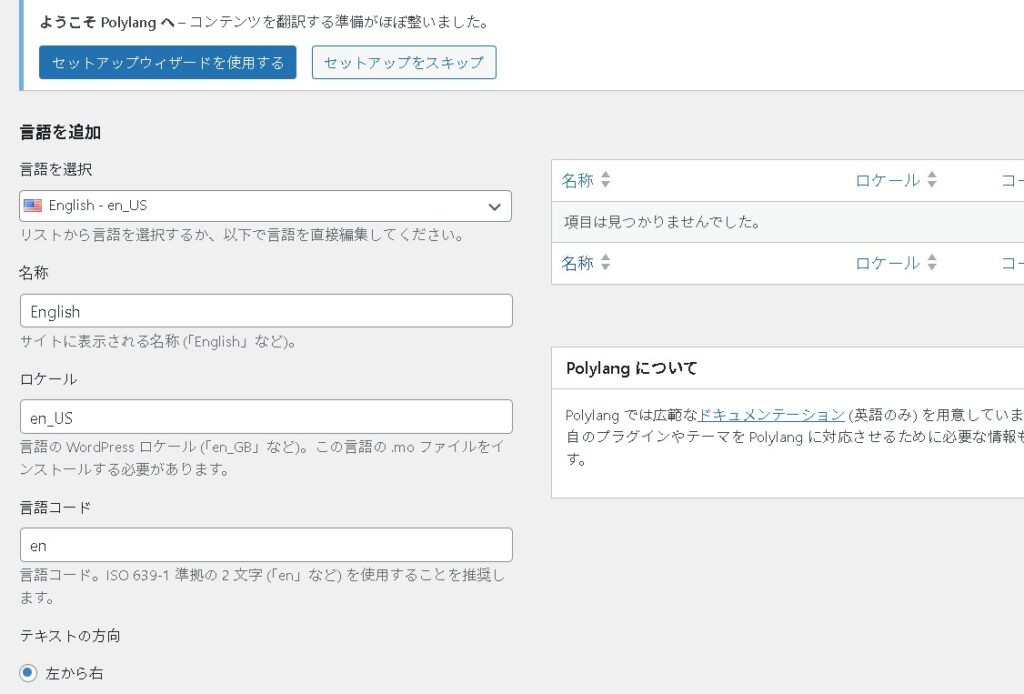Open the ドキュメンテーション link in the Polylang について box
1024x694 pixels.
coord(771,415)
